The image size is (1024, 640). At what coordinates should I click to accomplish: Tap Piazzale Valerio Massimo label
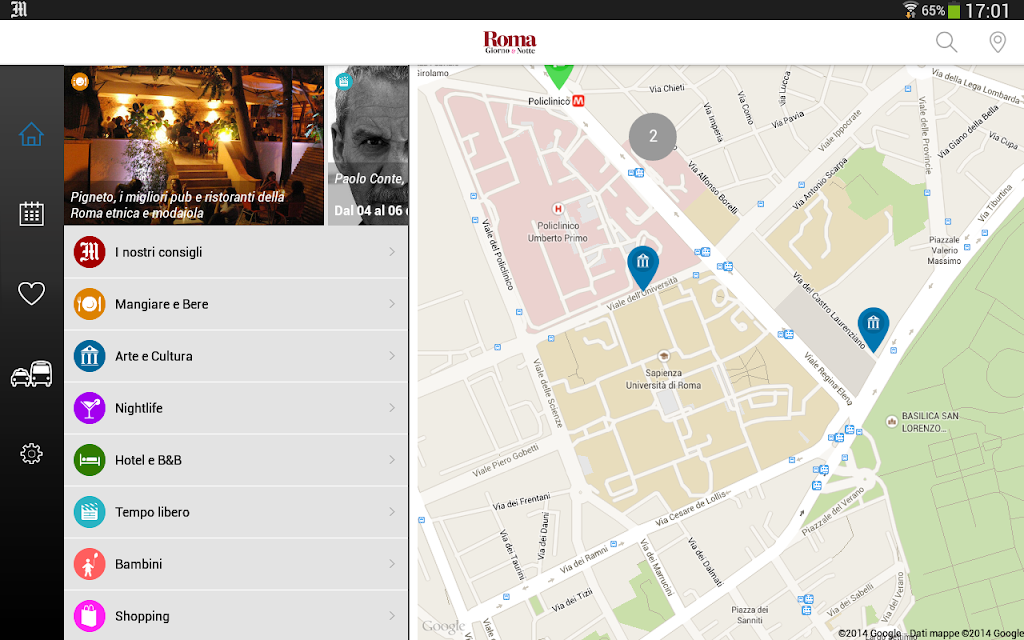click(x=944, y=250)
